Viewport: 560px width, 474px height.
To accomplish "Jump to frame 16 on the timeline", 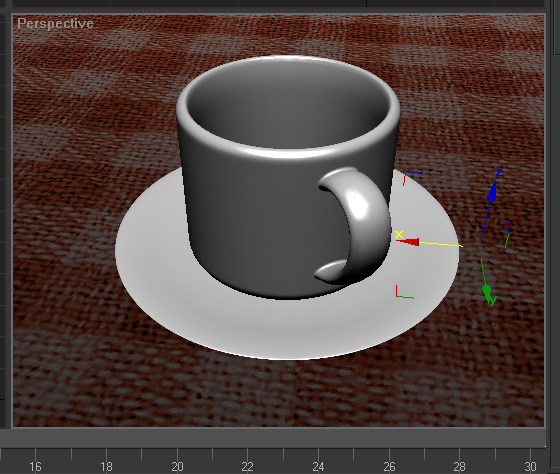I will pyautogui.click(x=35, y=466).
